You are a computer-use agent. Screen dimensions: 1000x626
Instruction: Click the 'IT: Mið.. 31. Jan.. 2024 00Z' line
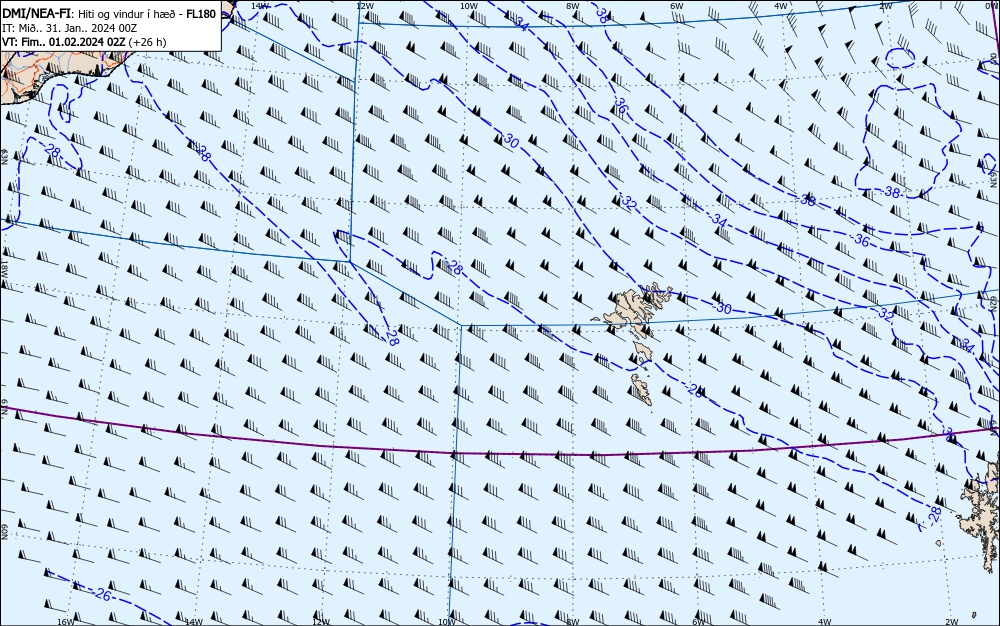pos(70,28)
